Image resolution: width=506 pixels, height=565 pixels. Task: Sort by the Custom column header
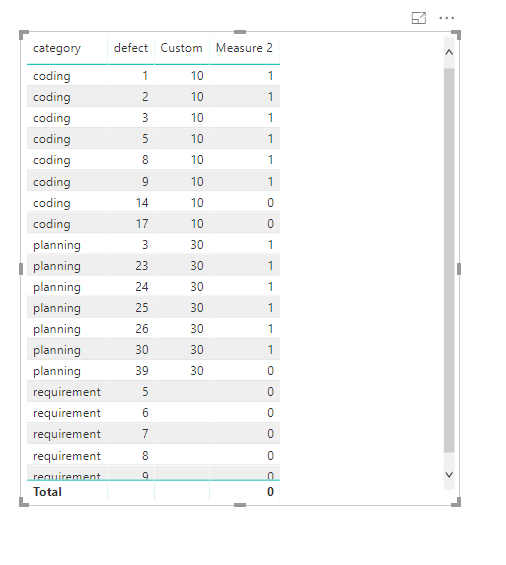click(x=181, y=48)
